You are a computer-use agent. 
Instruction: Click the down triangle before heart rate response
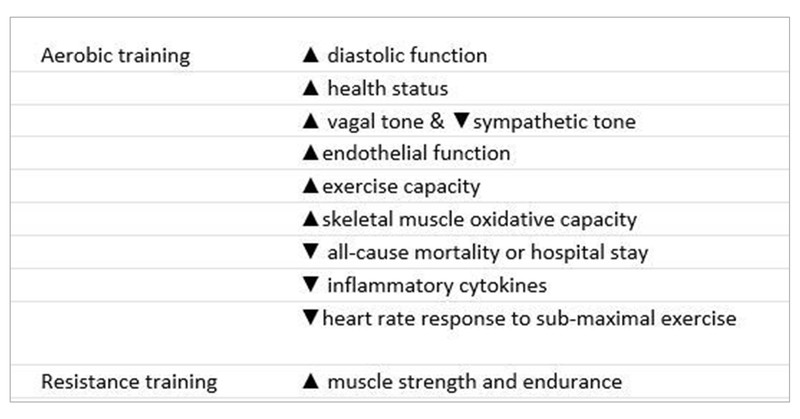pos(310,319)
